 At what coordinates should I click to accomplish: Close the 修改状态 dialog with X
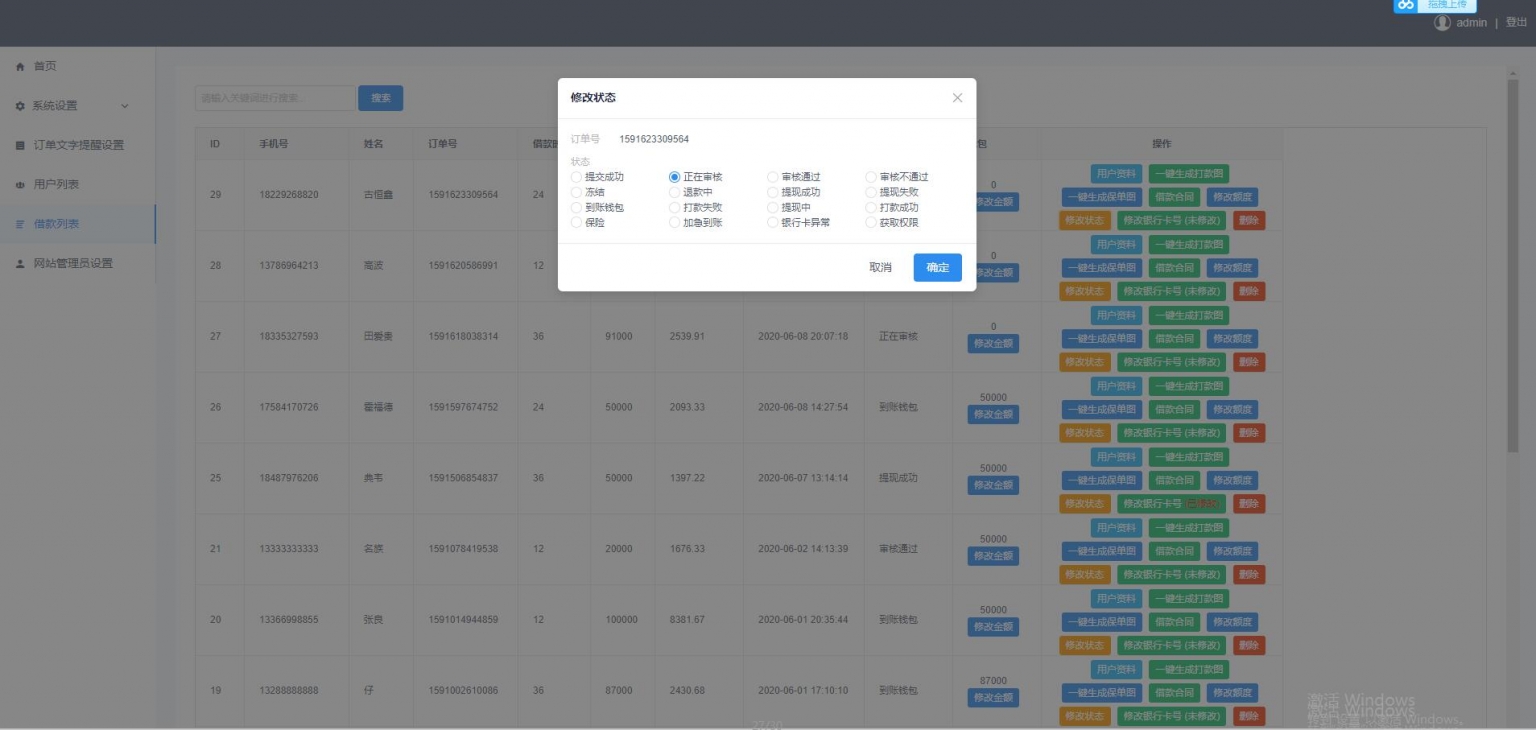[x=957, y=98]
